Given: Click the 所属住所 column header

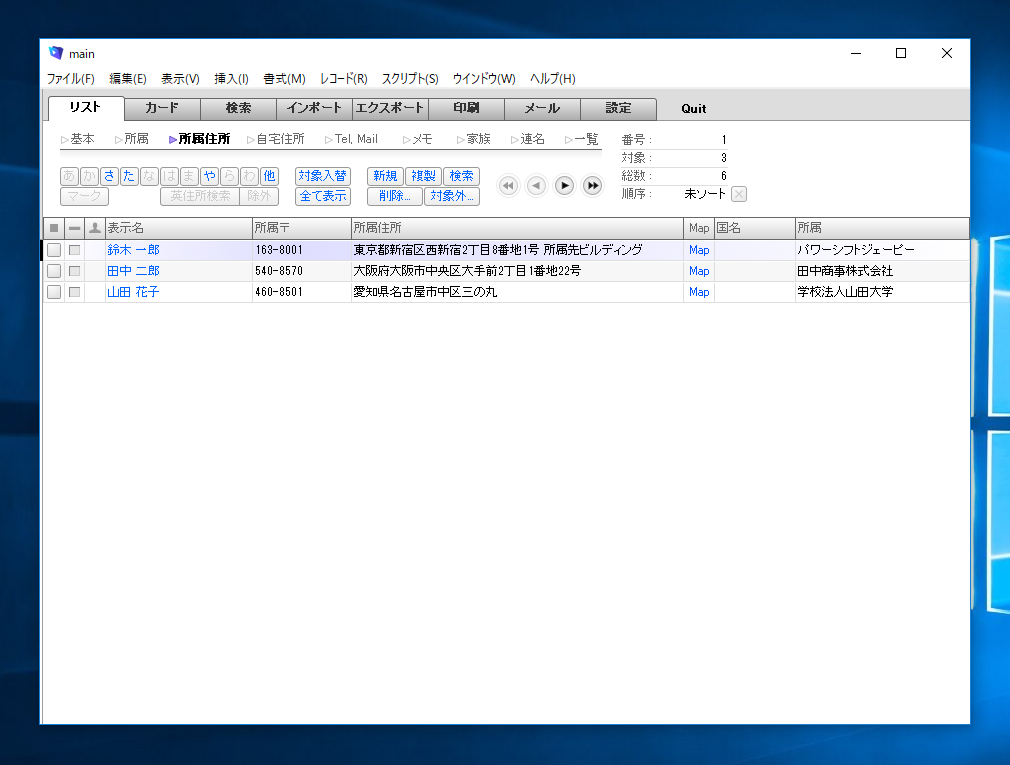Looking at the screenshot, I should coord(517,228).
